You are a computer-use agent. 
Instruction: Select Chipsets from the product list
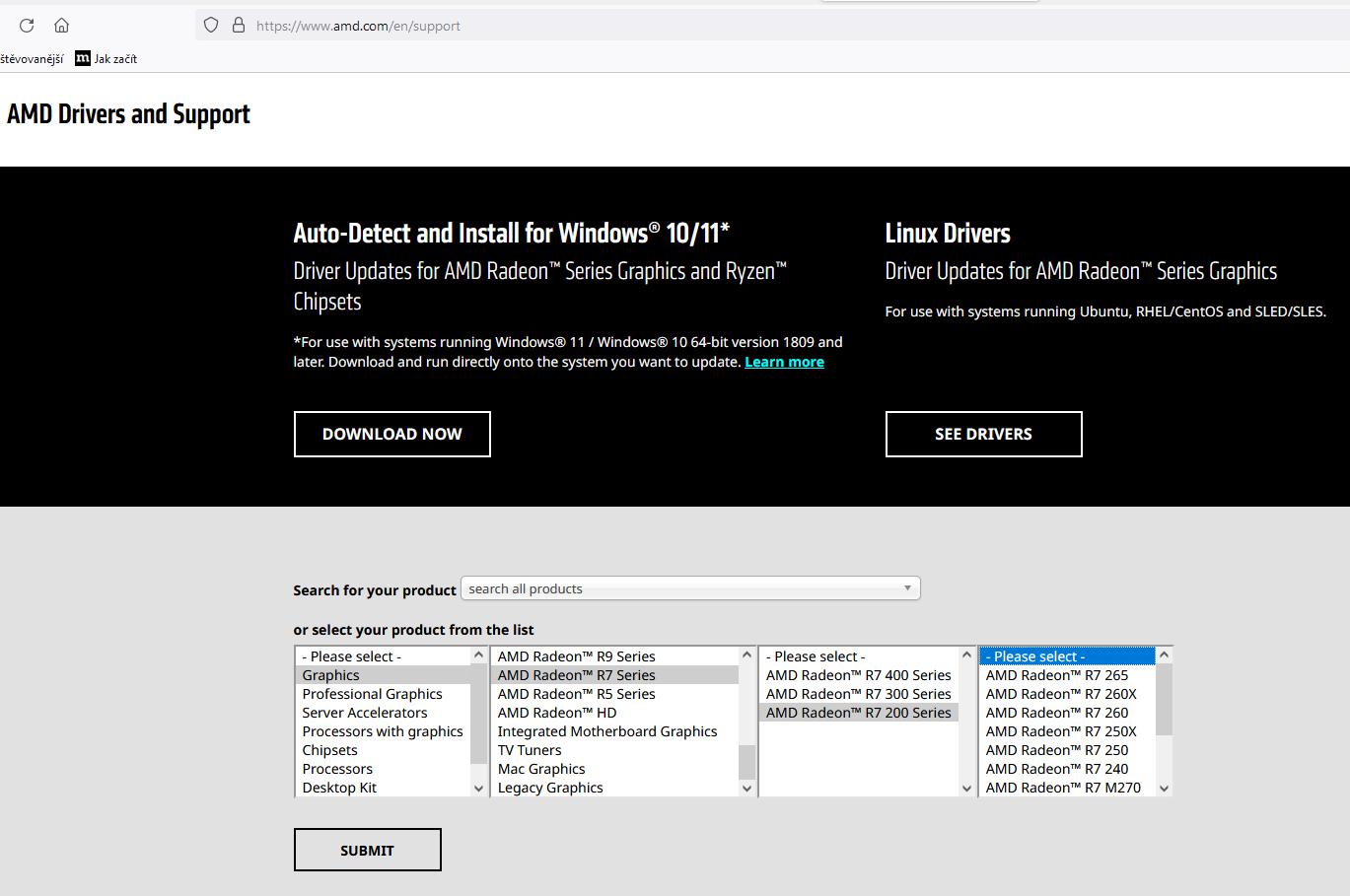(x=329, y=750)
